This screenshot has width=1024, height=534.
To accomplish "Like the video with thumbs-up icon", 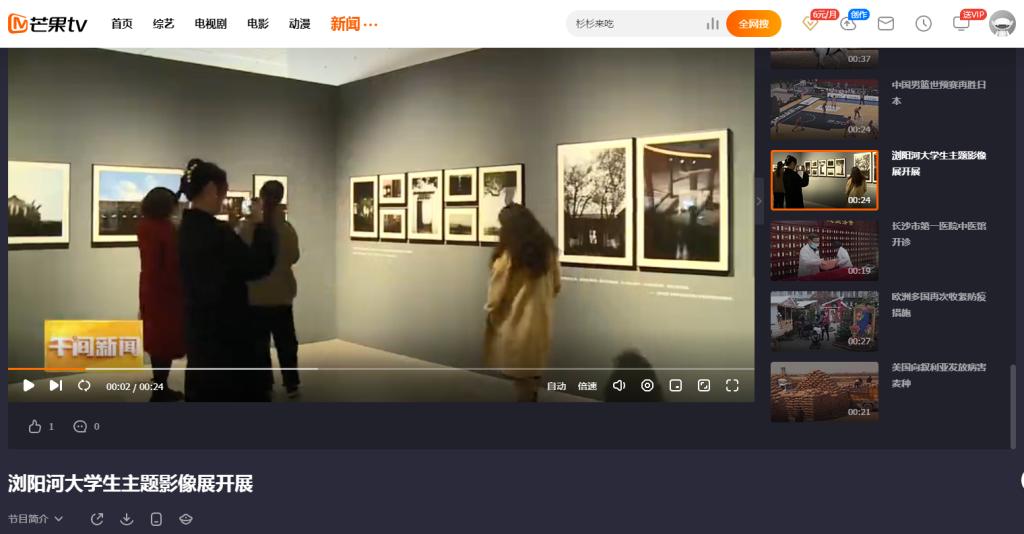I will tap(35, 427).
